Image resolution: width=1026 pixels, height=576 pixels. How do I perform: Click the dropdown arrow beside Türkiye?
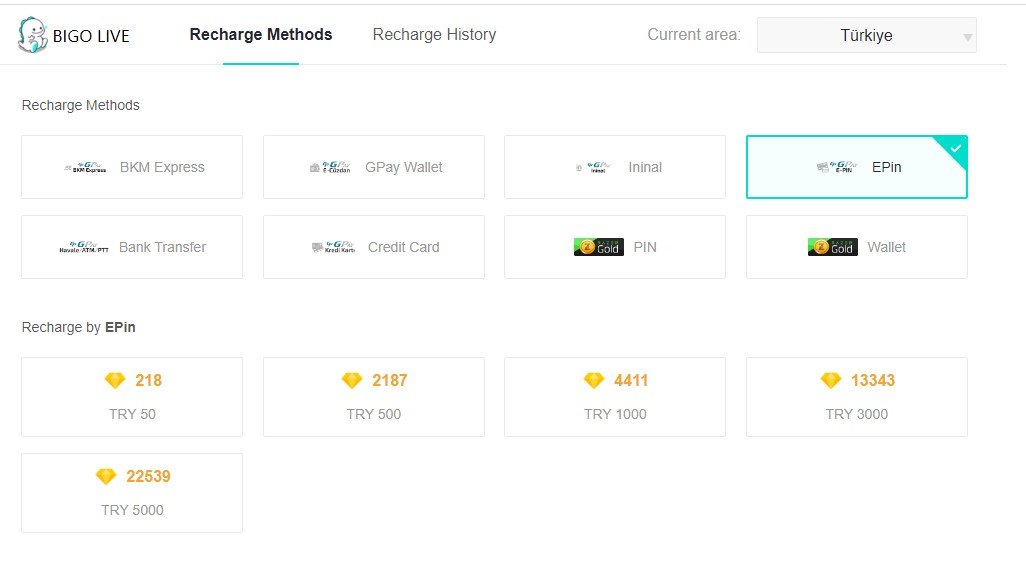click(x=967, y=37)
